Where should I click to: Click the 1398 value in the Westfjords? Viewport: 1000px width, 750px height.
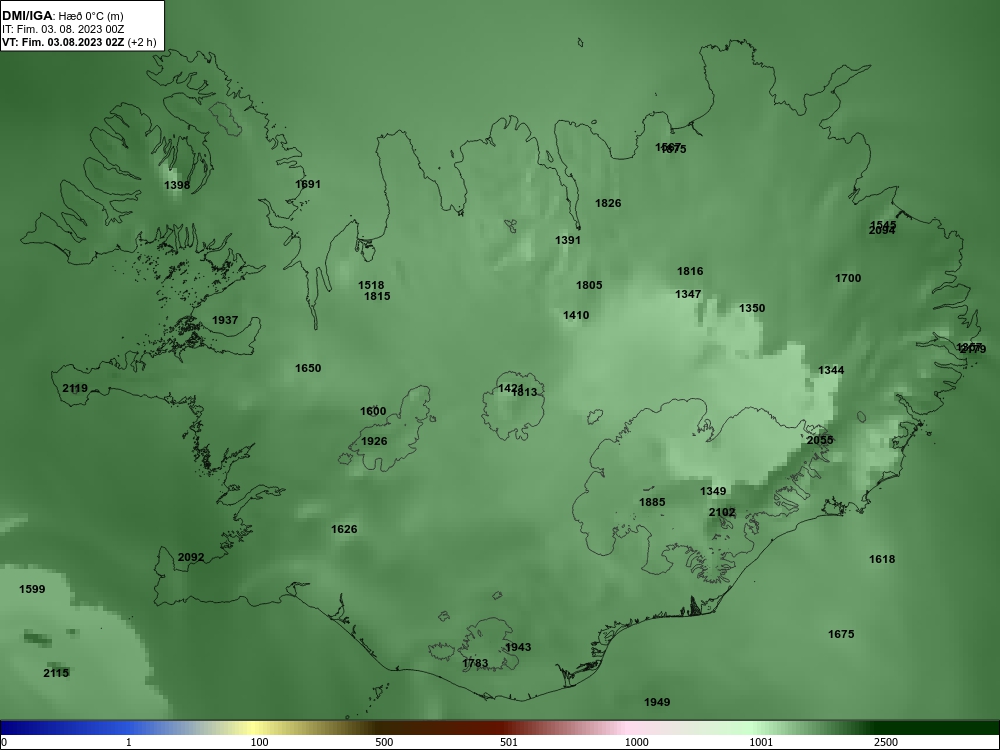point(177,185)
